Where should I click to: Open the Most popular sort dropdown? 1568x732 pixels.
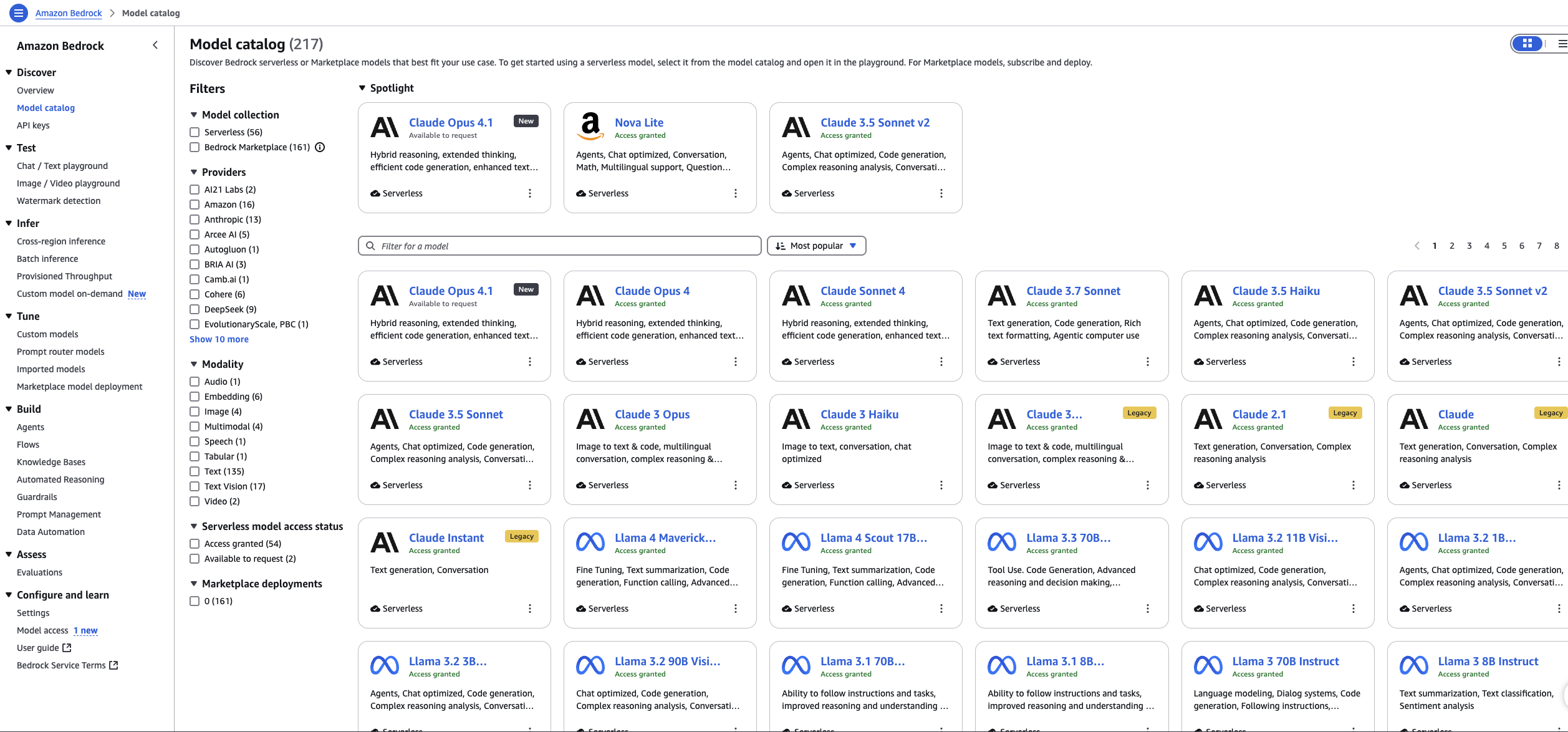click(816, 246)
